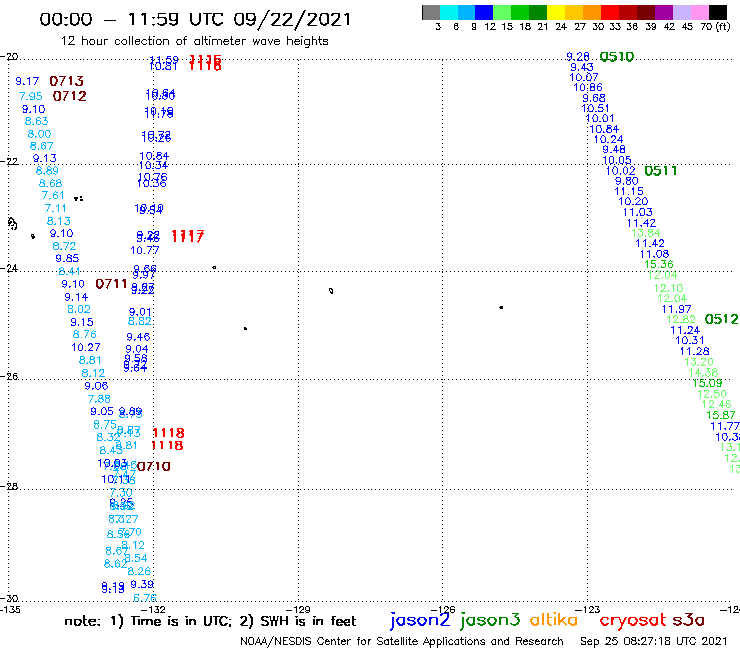Click the gray swatch in the wave-height legend
Image resolution: width=740 pixels, height=650 pixels.
pos(431,13)
